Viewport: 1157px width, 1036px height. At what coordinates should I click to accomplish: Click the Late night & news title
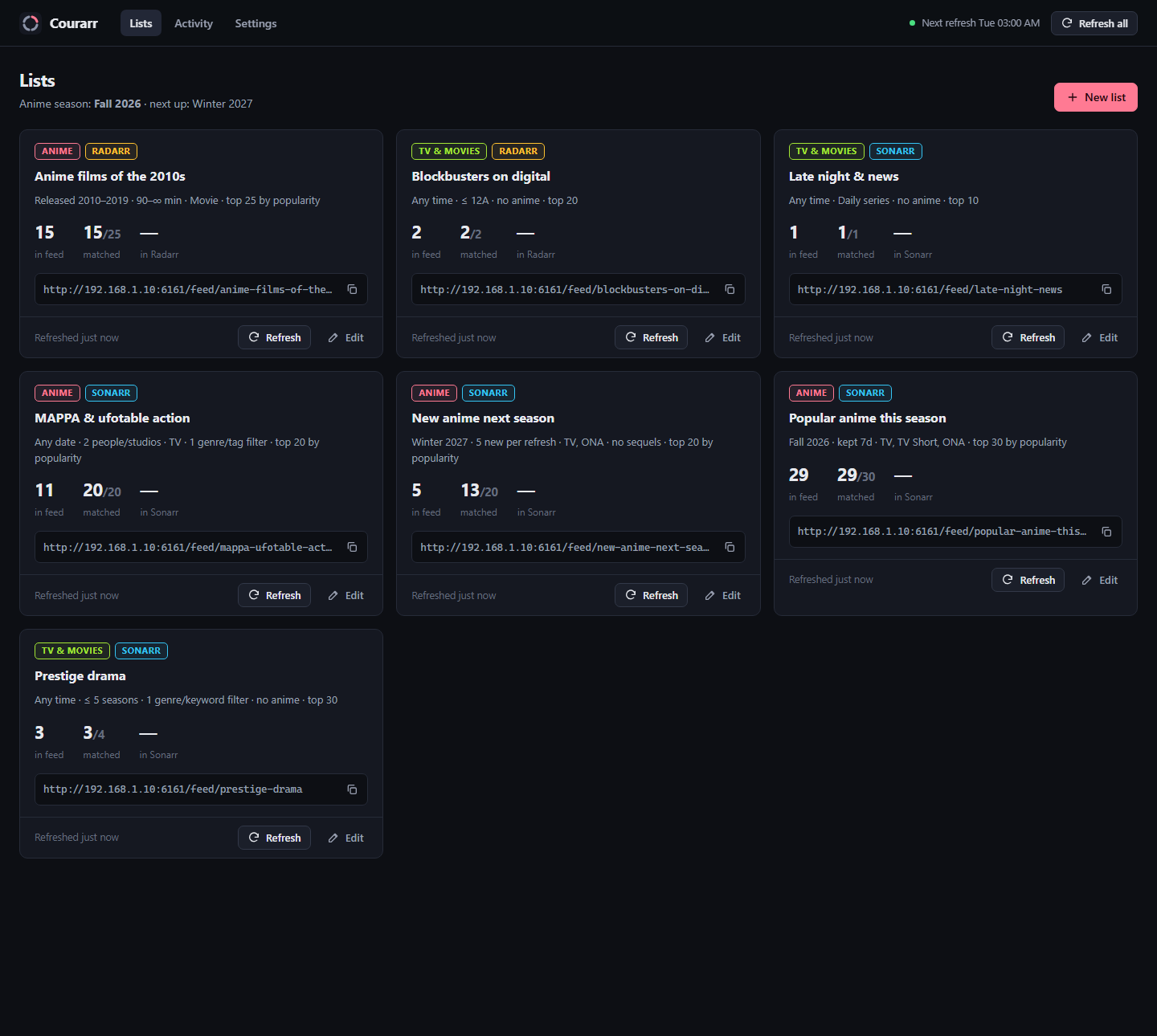(844, 176)
